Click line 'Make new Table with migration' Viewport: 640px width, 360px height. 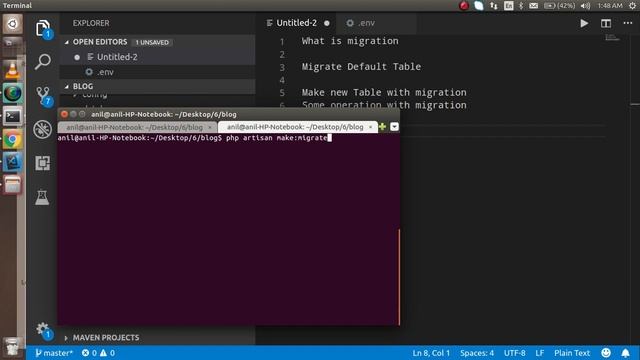[384, 93]
